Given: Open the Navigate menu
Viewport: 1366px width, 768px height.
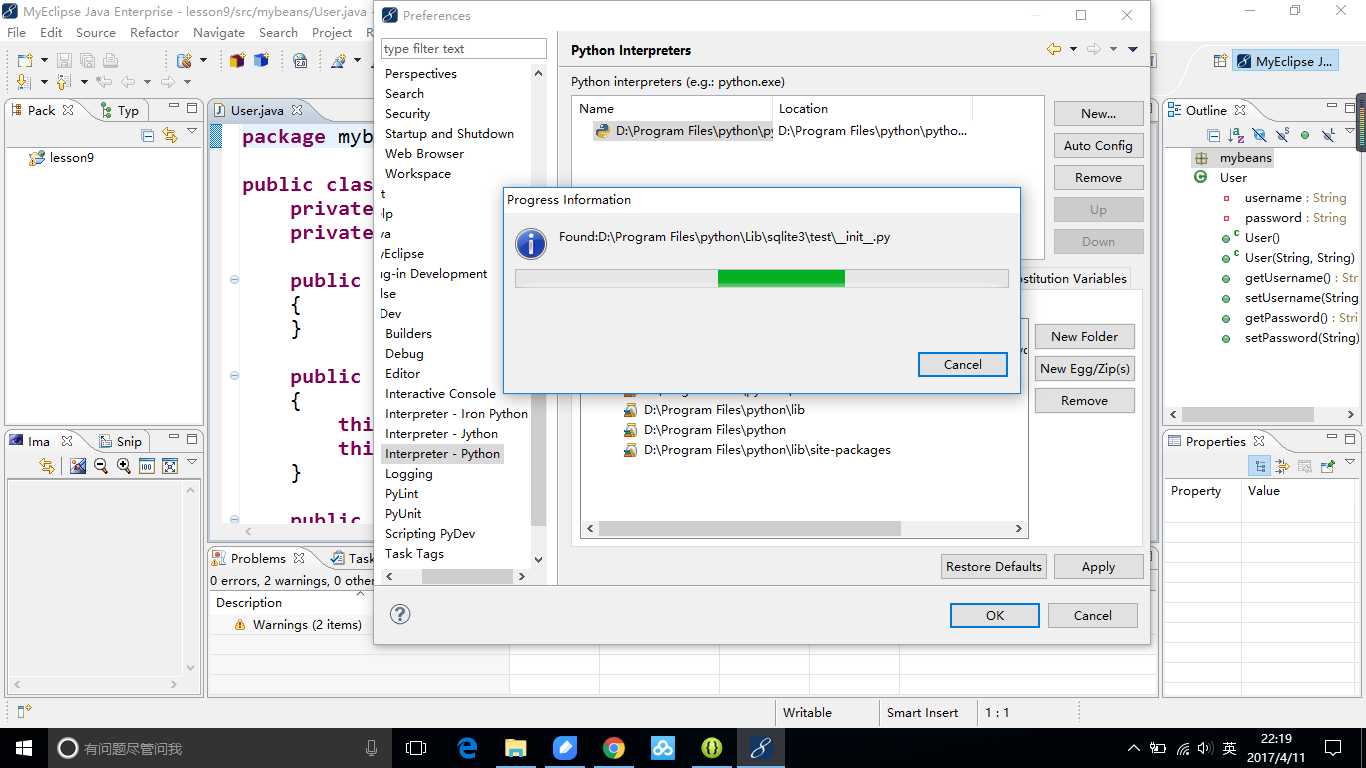Looking at the screenshot, I should 219,32.
